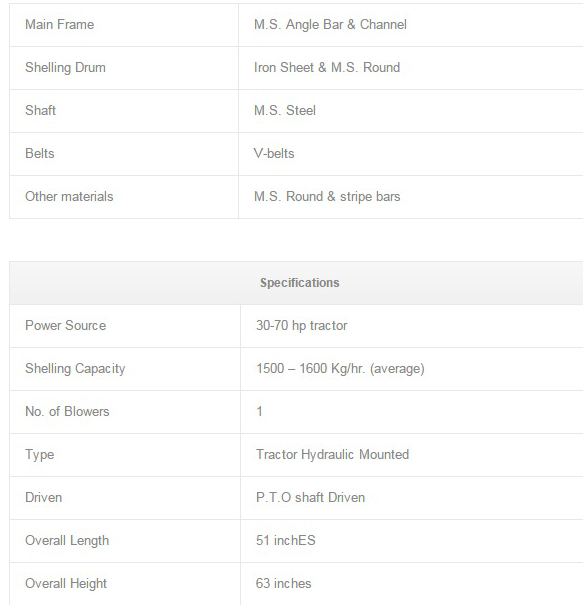Viewport: 583px width, 605px height.
Task: Click the Shelling Drum row label
Action: [x=65, y=68]
